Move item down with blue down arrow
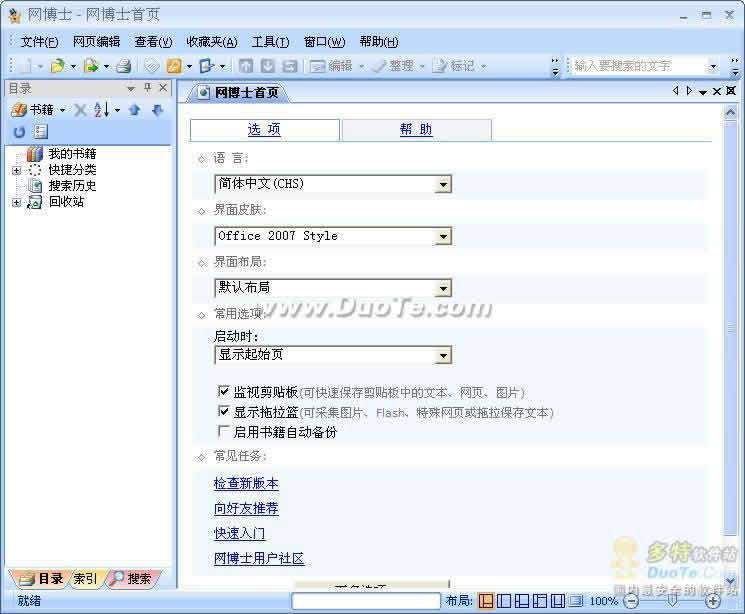 tap(157, 110)
